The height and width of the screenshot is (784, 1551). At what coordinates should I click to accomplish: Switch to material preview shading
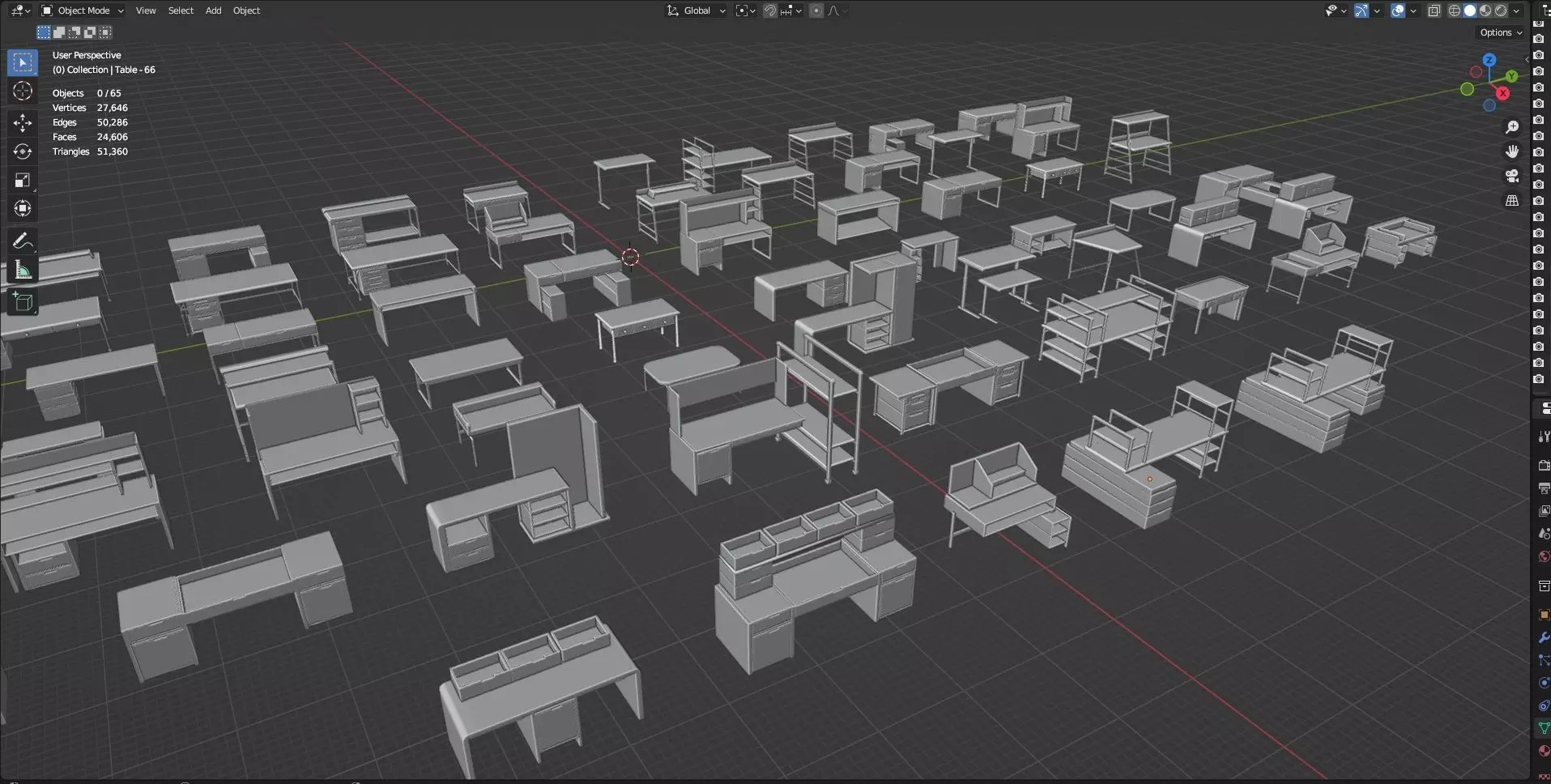[x=1485, y=11]
